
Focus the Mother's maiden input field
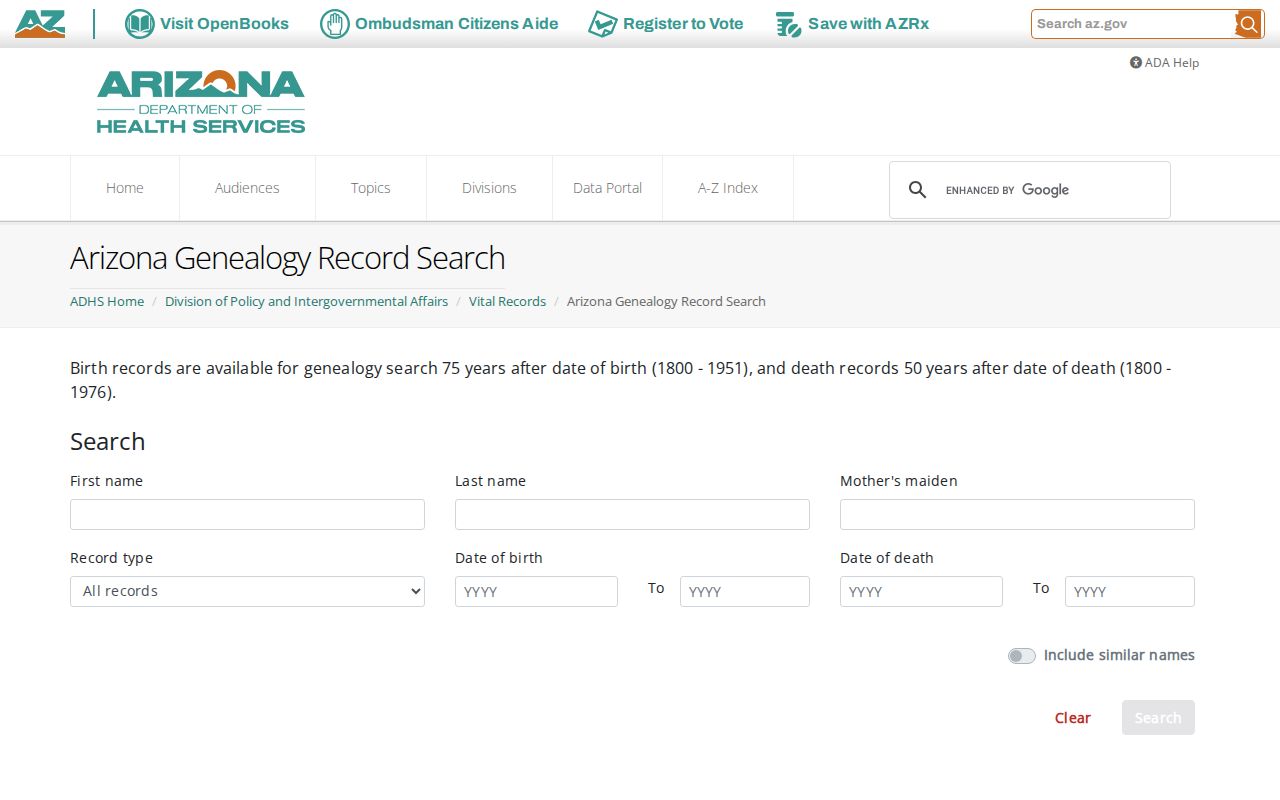point(1017,514)
